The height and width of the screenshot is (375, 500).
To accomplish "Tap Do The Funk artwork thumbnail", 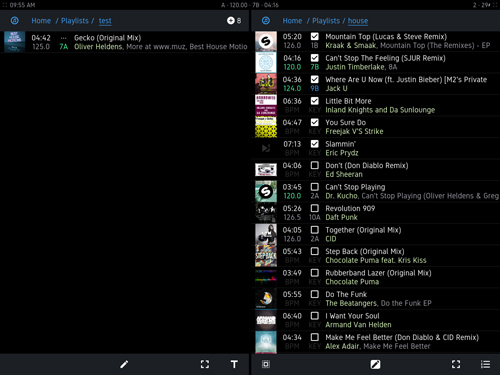I will point(266,299).
